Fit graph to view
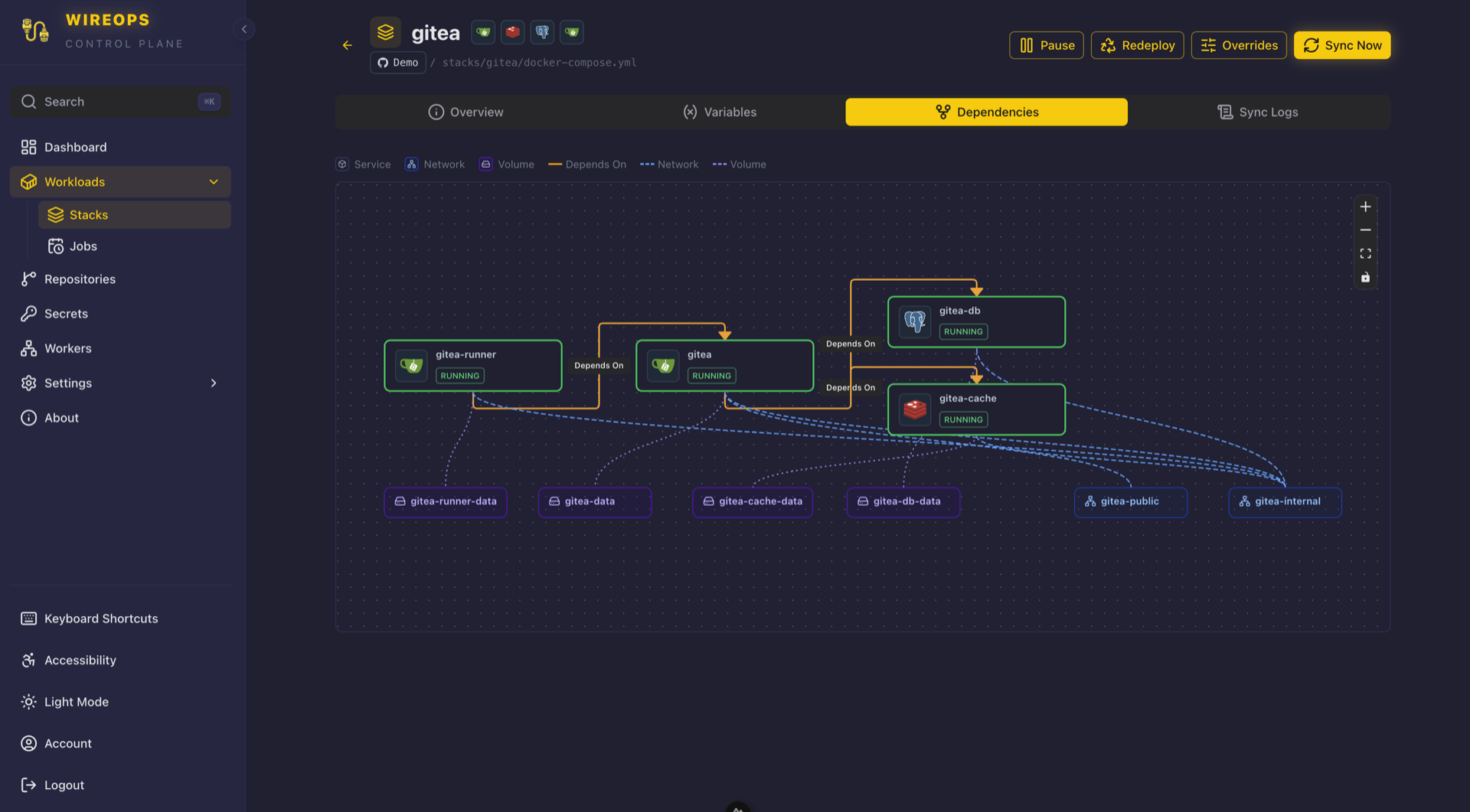This screenshot has width=1470, height=812. click(1365, 254)
